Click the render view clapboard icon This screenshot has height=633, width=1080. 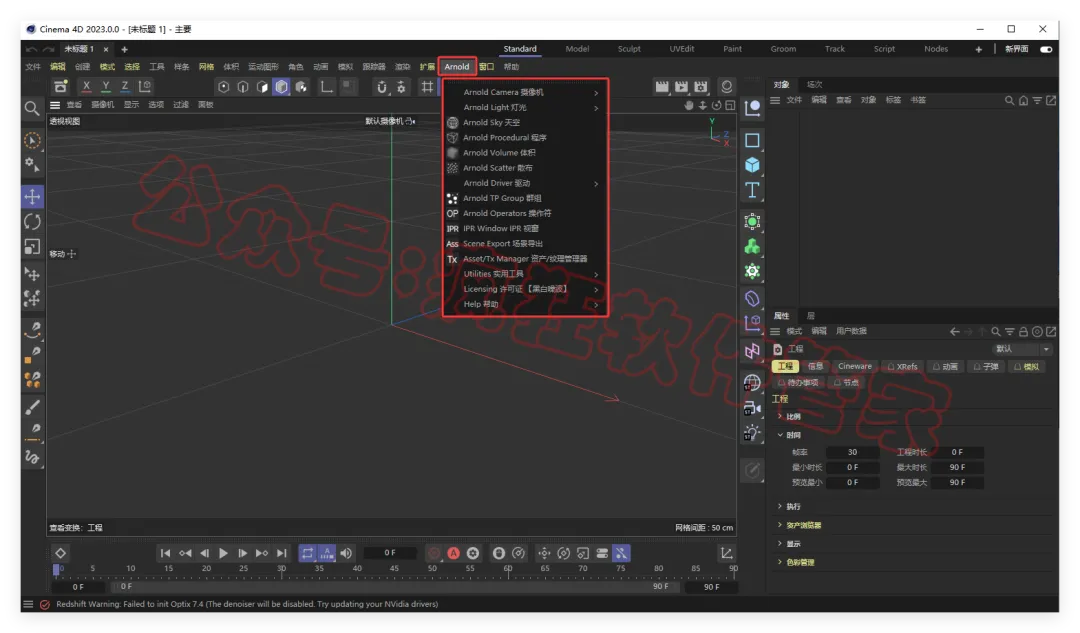[662, 87]
